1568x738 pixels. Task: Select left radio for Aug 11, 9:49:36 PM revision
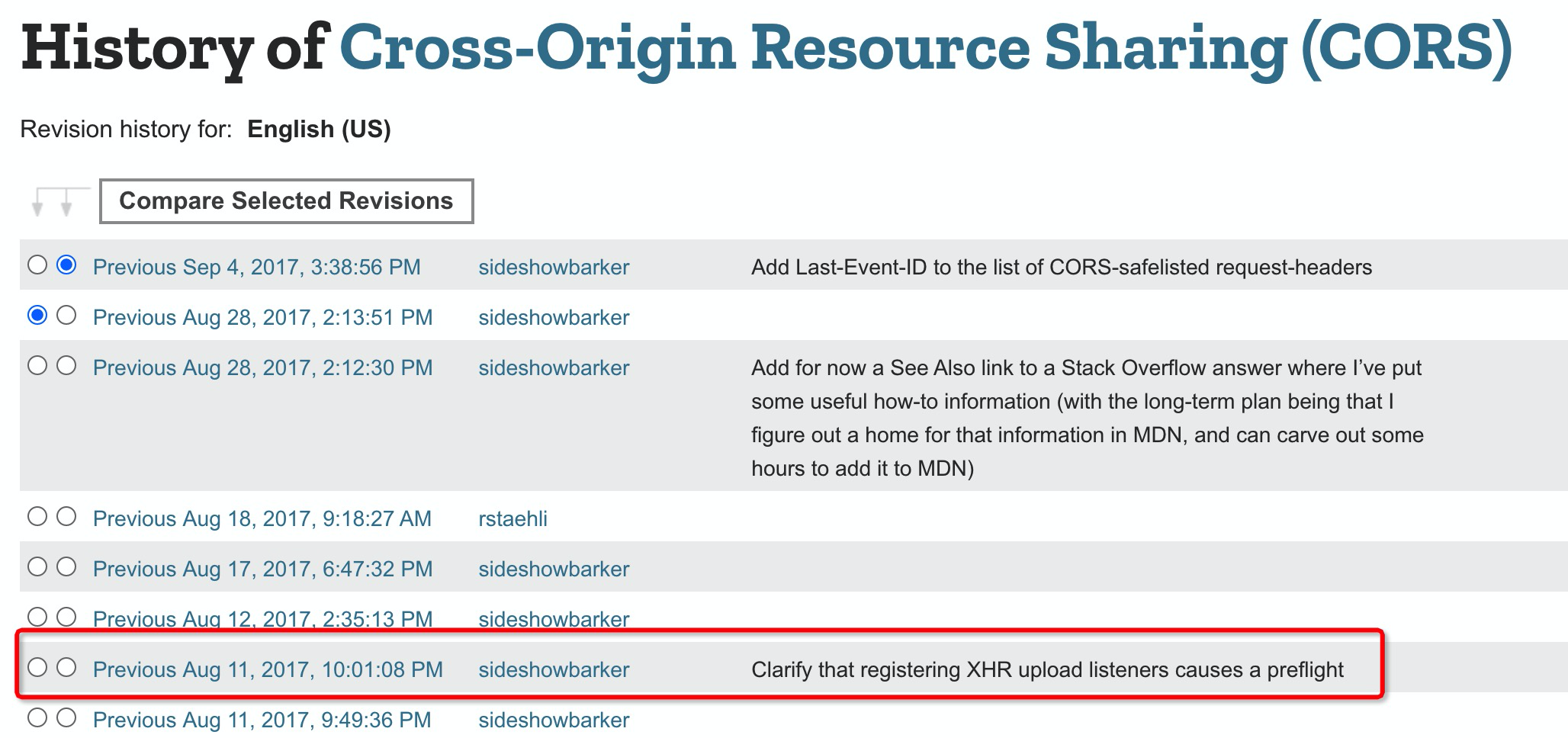pos(37,717)
